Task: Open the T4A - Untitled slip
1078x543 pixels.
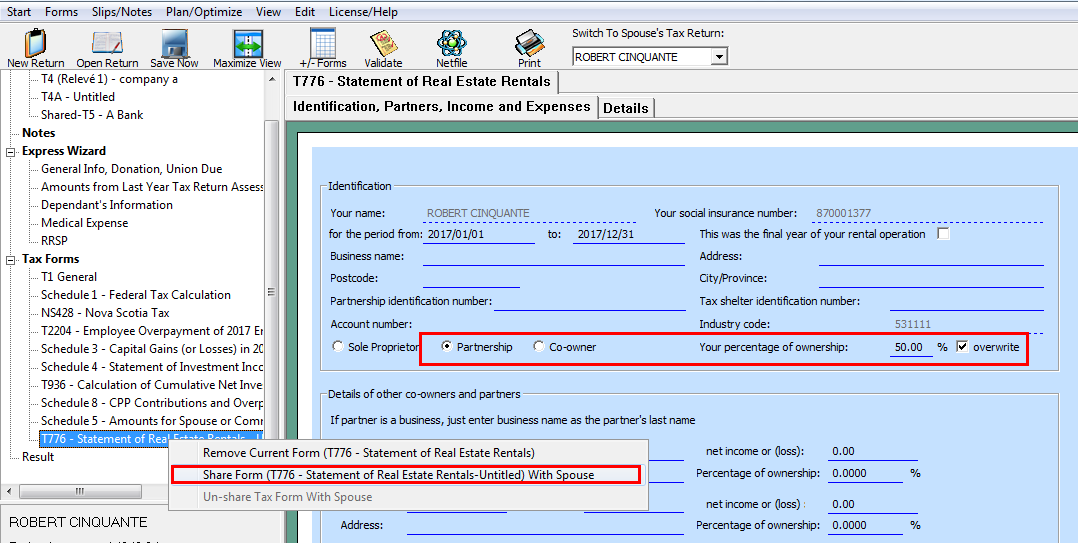Action: (78, 97)
